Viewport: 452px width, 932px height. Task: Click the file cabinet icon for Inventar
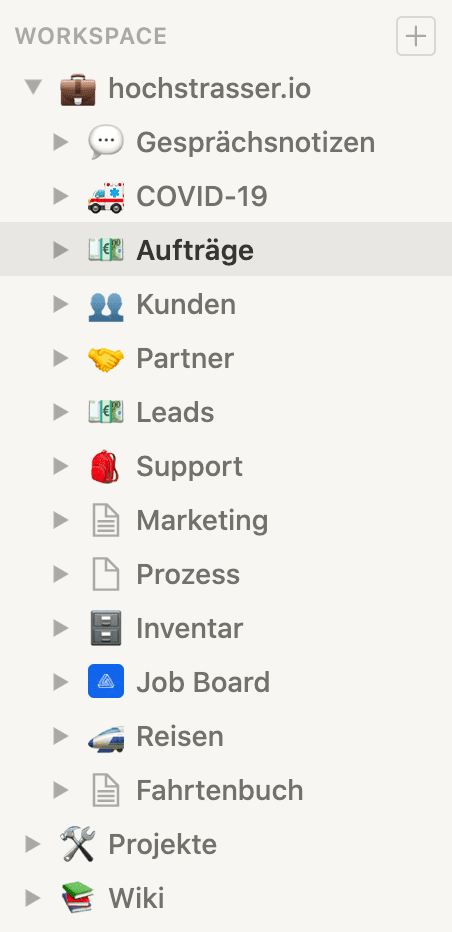point(106,628)
